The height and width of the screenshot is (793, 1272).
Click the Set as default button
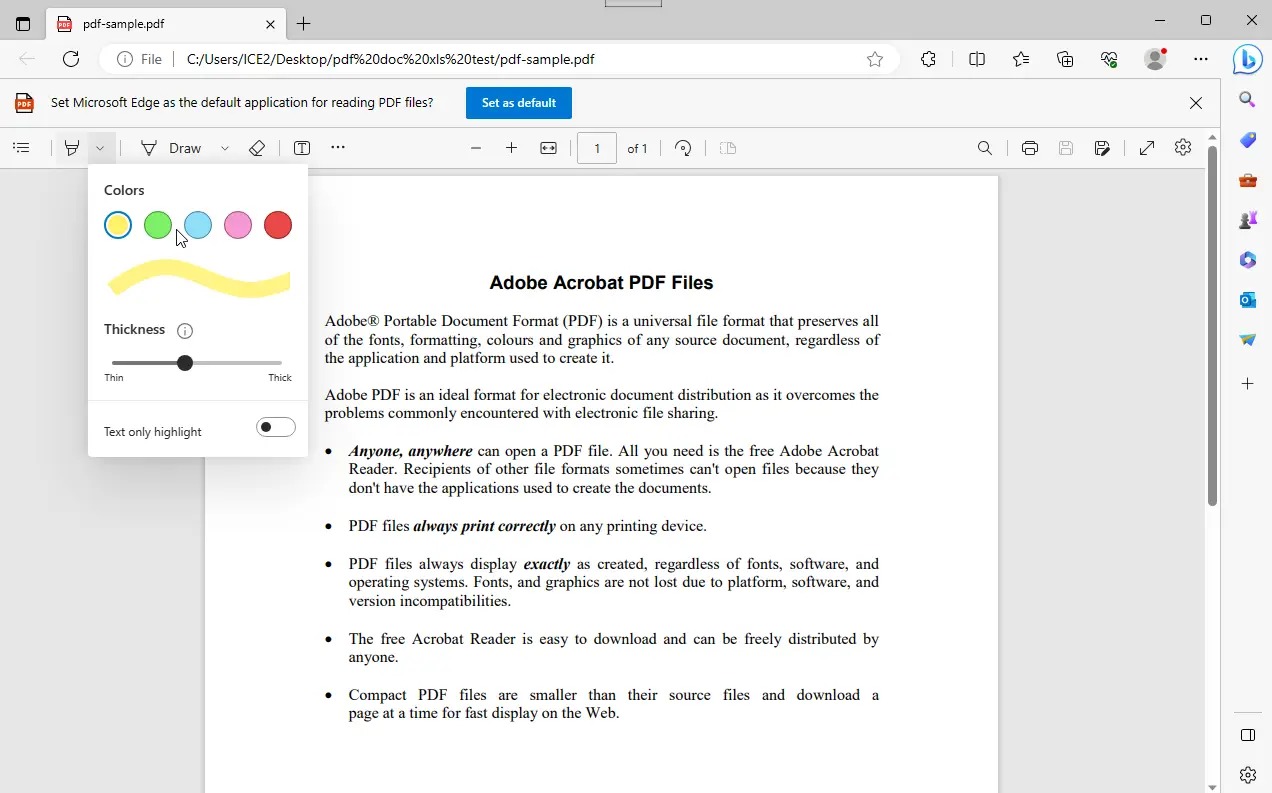pos(519,103)
